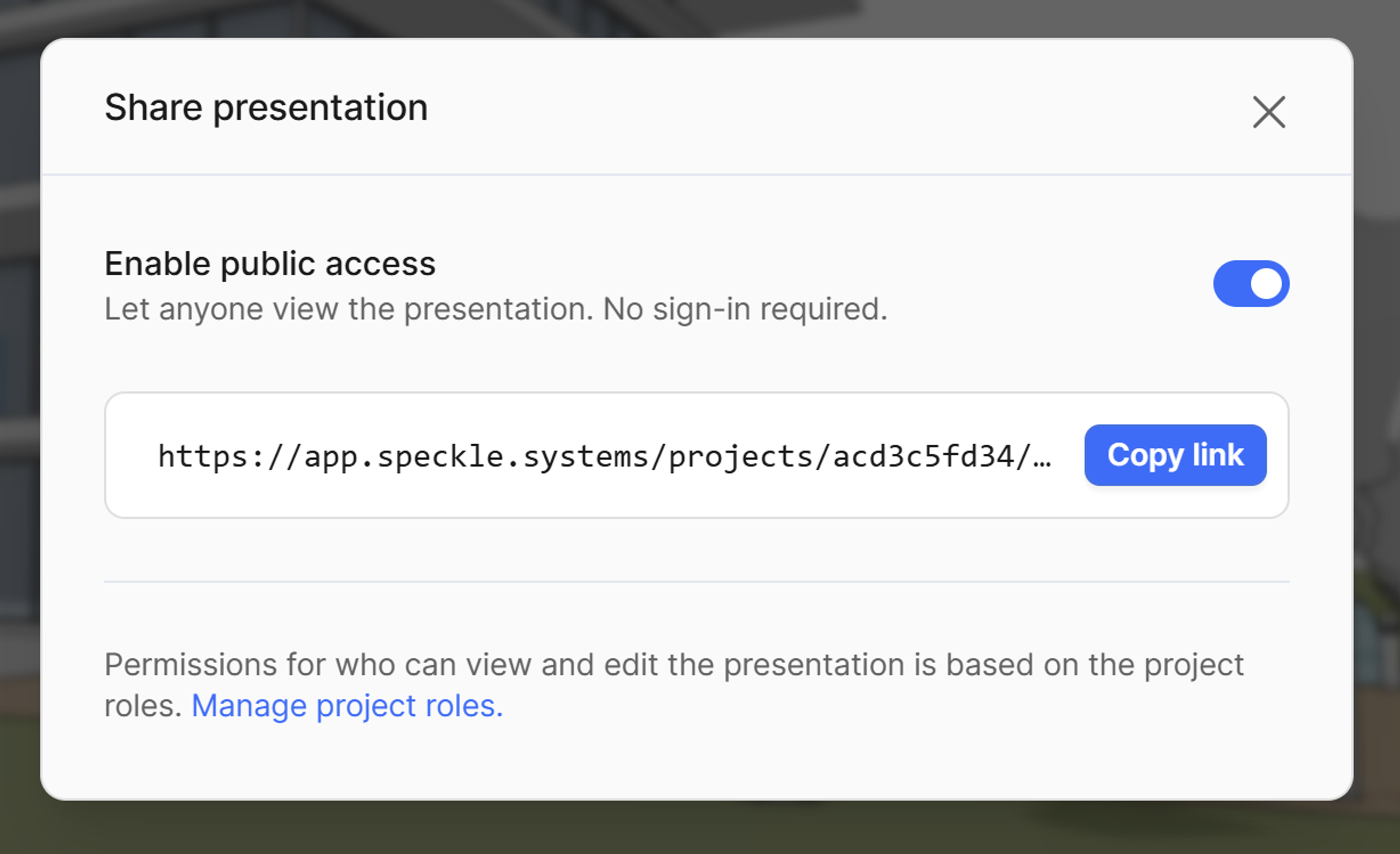Click the ellipsis ending the share URL
The height and width of the screenshot is (854, 1400).
(1042, 458)
